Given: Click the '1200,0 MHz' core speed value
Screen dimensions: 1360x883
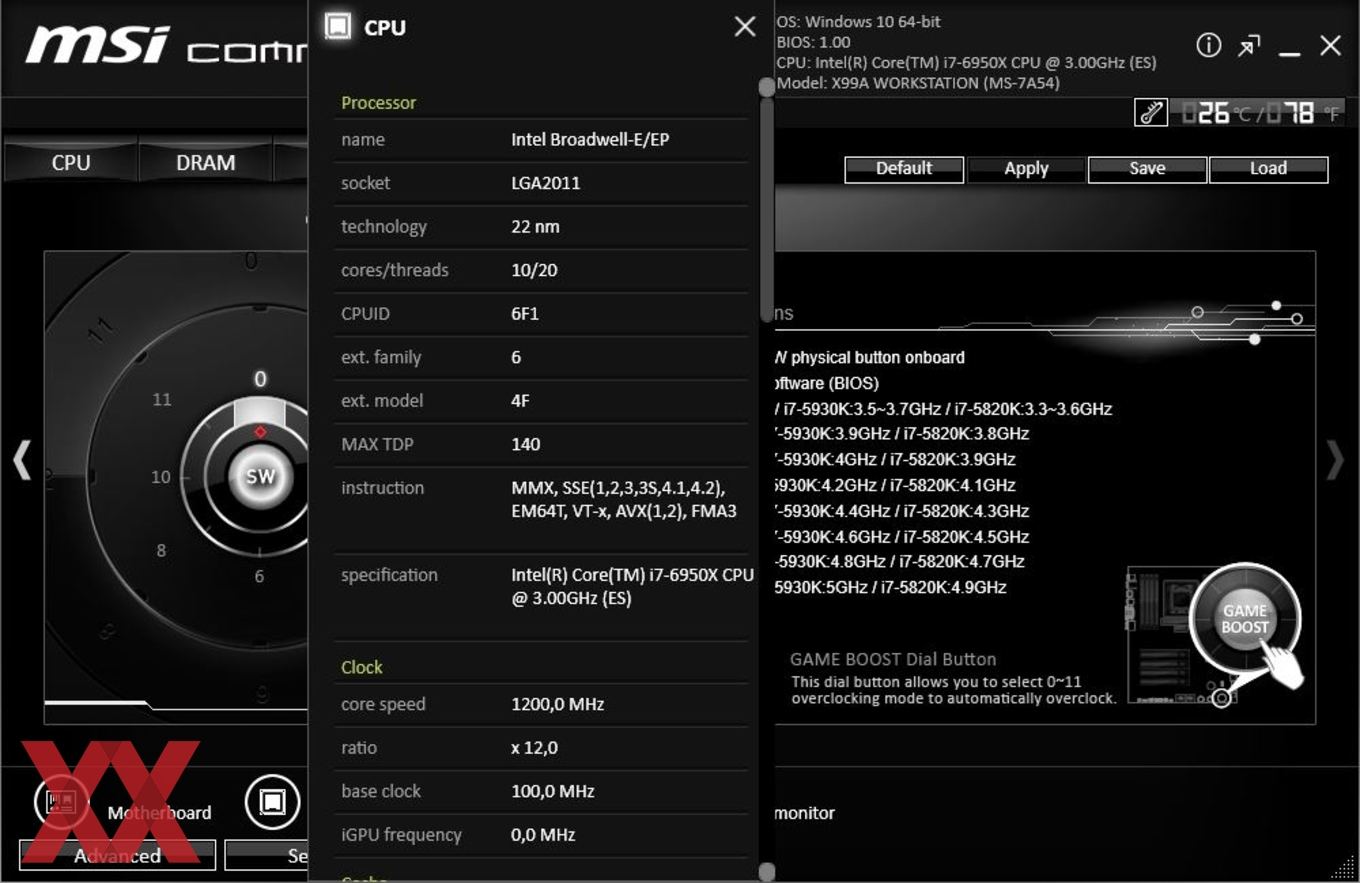Looking at the screenshot, I should (x=558, y=704).
